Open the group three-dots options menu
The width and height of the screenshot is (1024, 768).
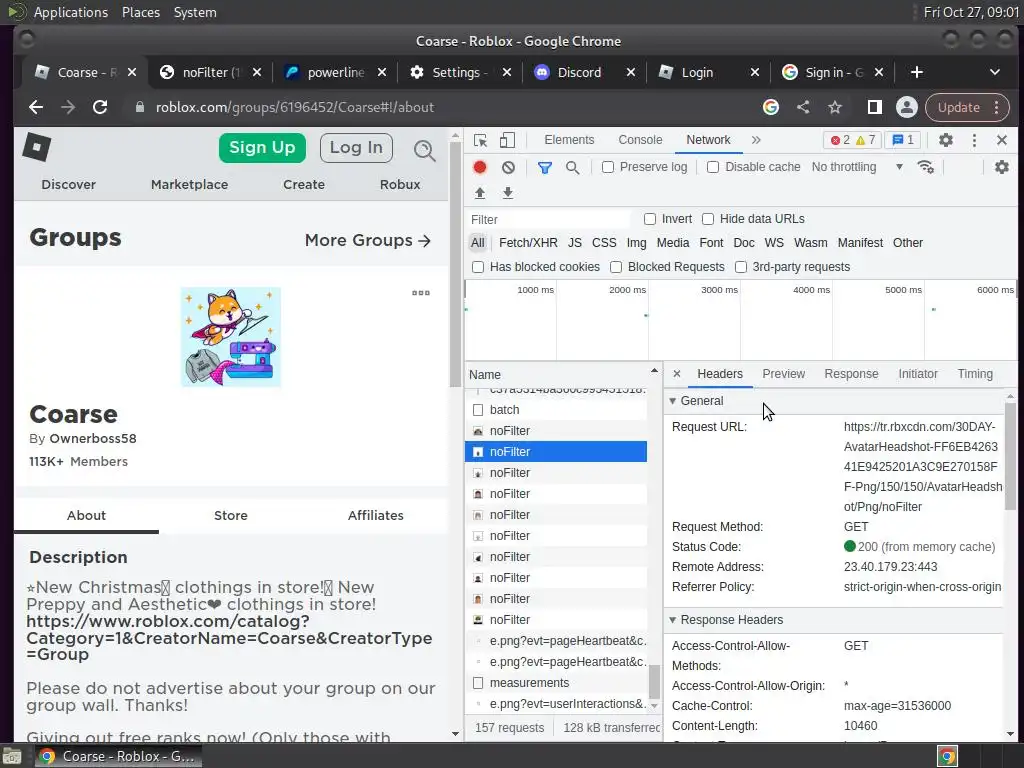pos(421,293)
